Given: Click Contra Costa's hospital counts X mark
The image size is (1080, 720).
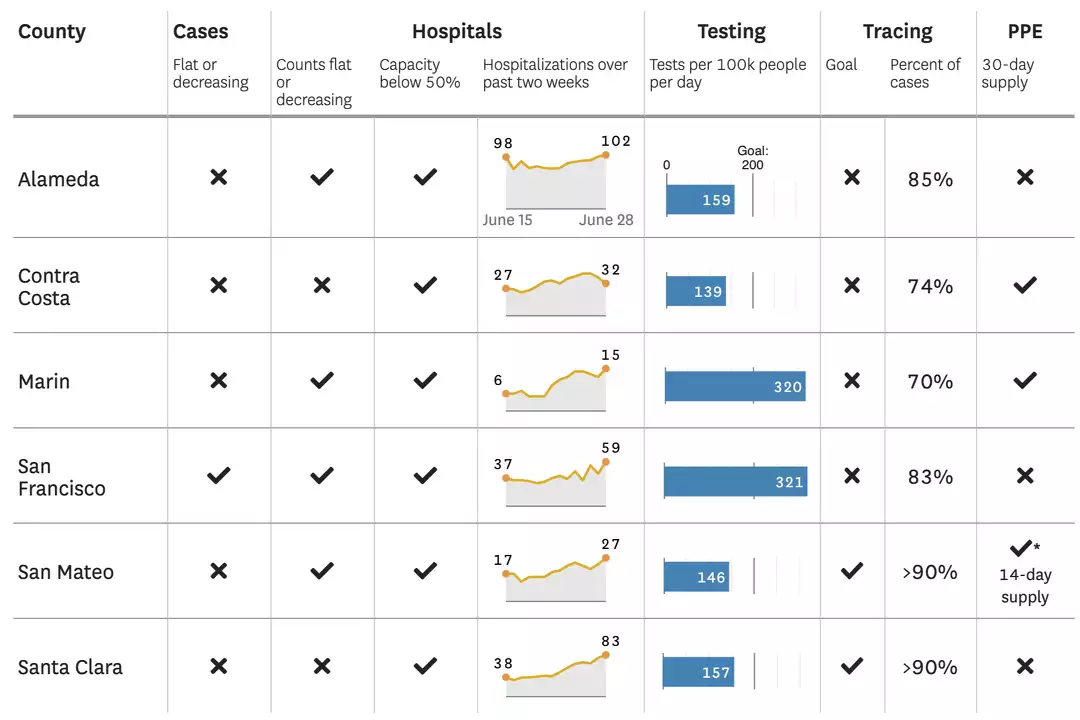Looking at the screenshot, I should pos(322,285).
